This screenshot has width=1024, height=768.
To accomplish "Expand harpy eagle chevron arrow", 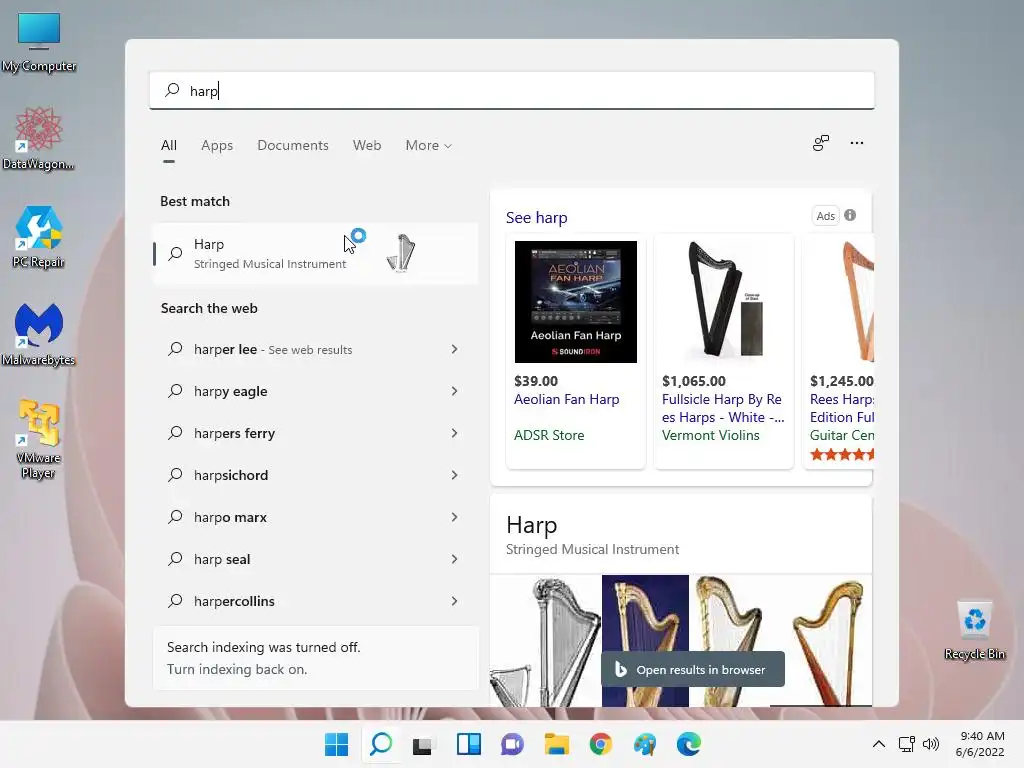I will pyautogui.click(x=455, y=391).
